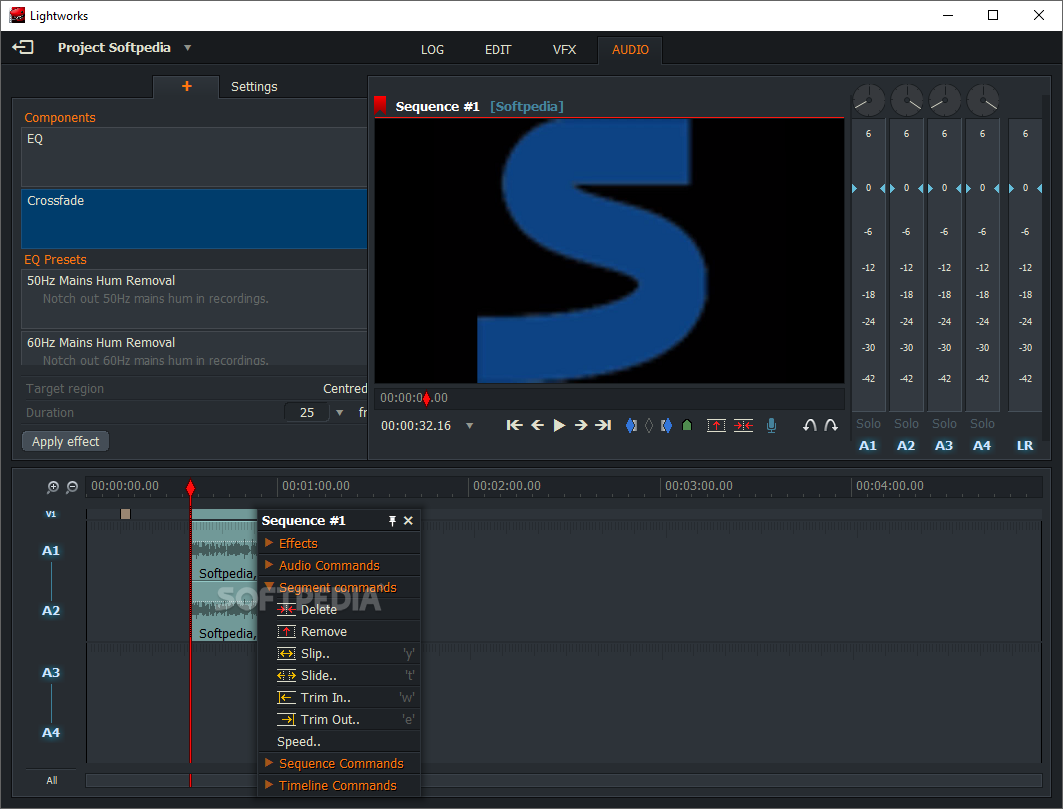
Task: Click the All tracks label
Action: (52, 781)
